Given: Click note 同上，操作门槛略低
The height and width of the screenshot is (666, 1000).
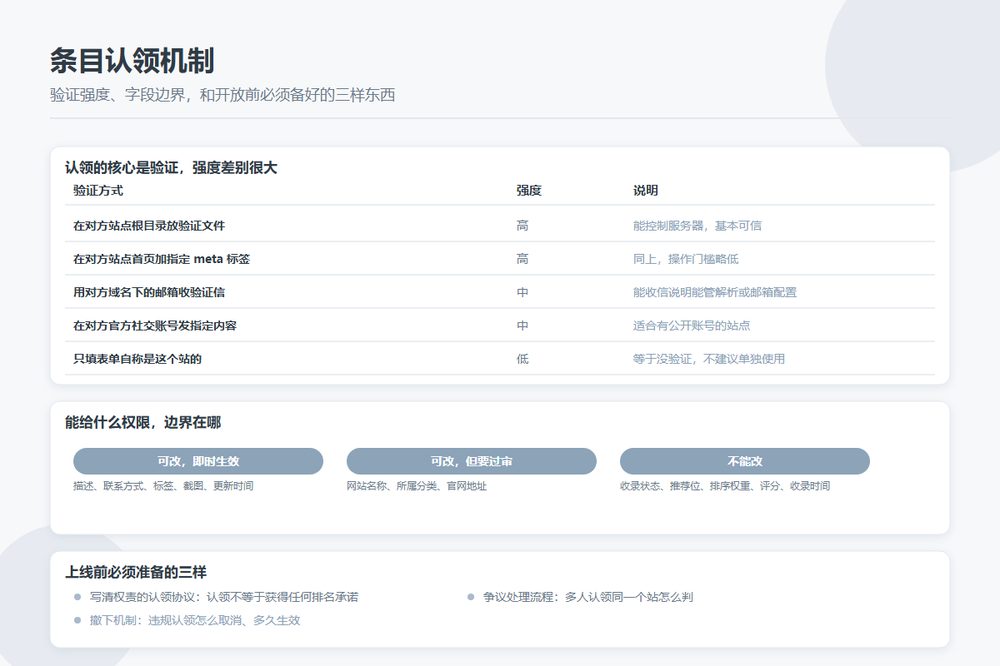Looking at the screenshot, I should (686, 258).
